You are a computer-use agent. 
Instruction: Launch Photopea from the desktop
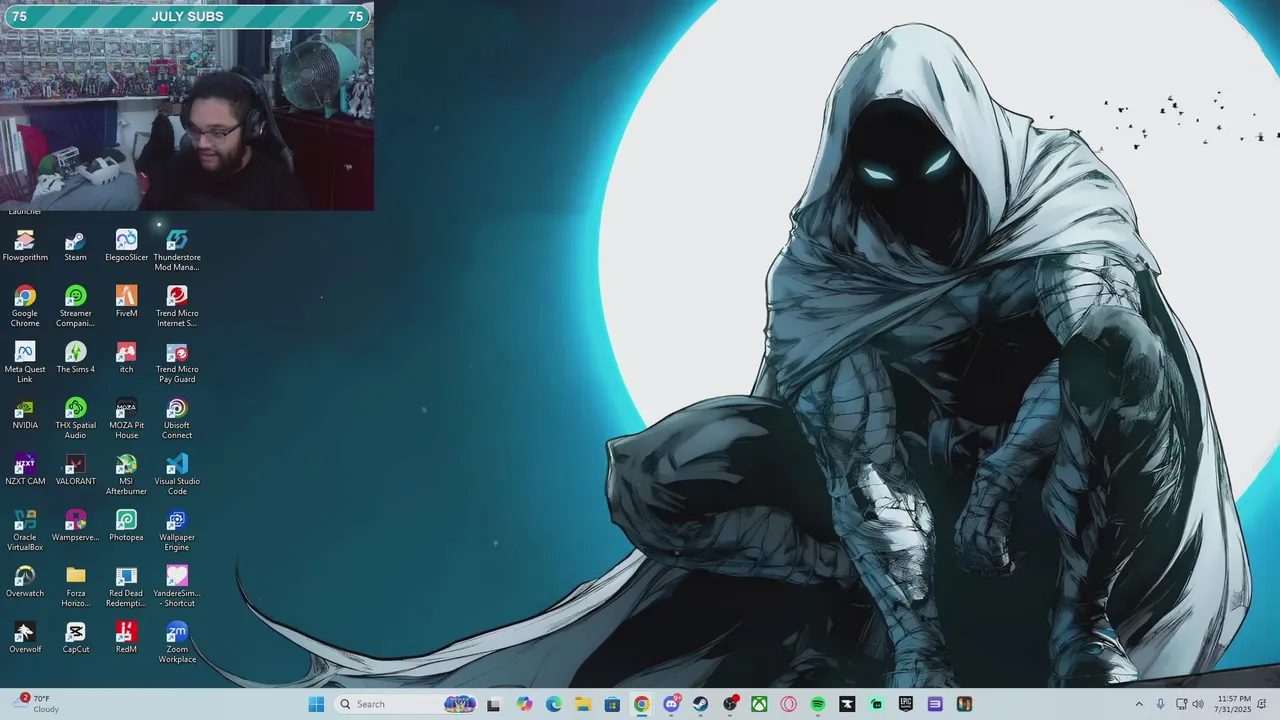point(126,525)
